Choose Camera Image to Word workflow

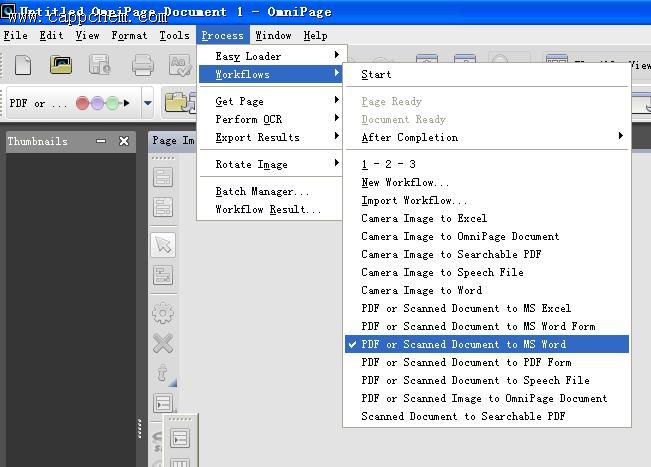(x=421, y=290)
